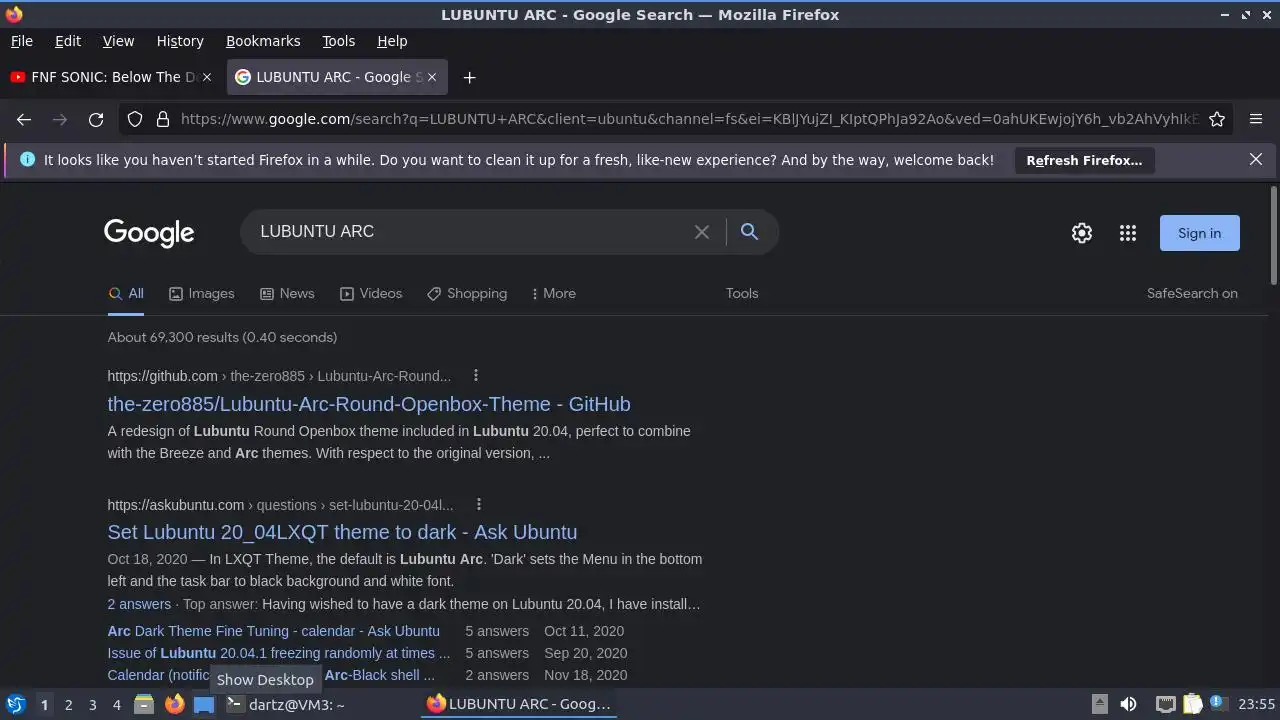This screenshot has height=720, width=1280.
Task: Click the Google search magnifier button
Action: 749,232
